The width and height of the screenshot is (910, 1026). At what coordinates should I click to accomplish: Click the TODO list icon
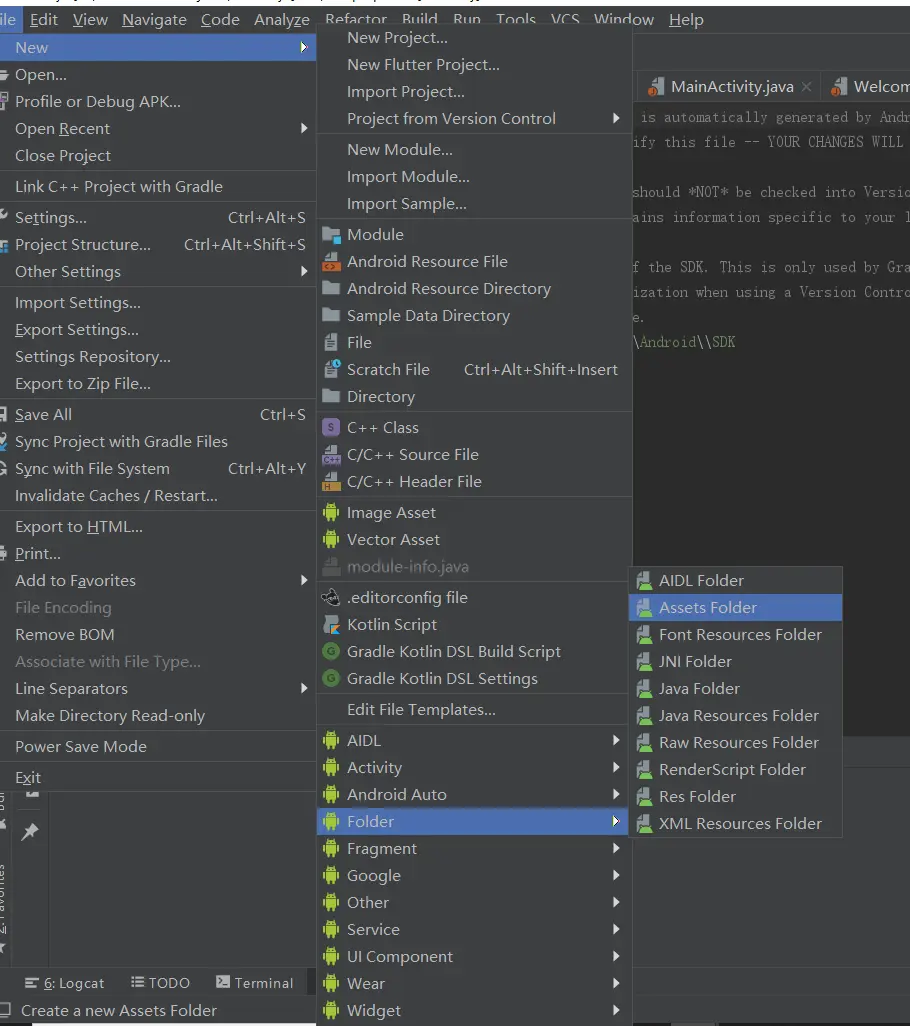coord(137,982)
